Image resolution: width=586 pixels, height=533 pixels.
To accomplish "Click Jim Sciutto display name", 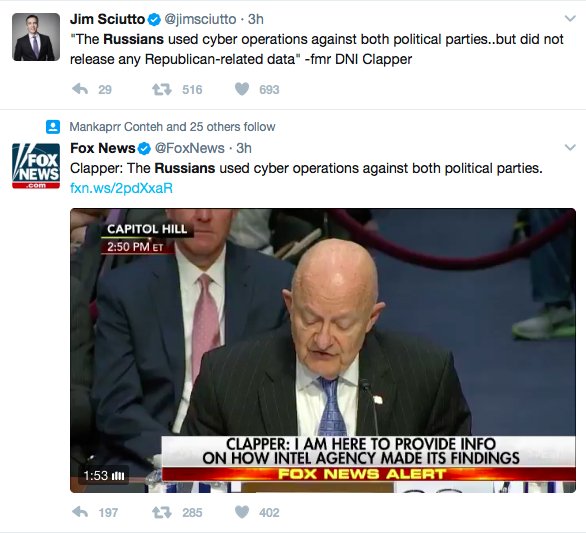I will (107, 19).
